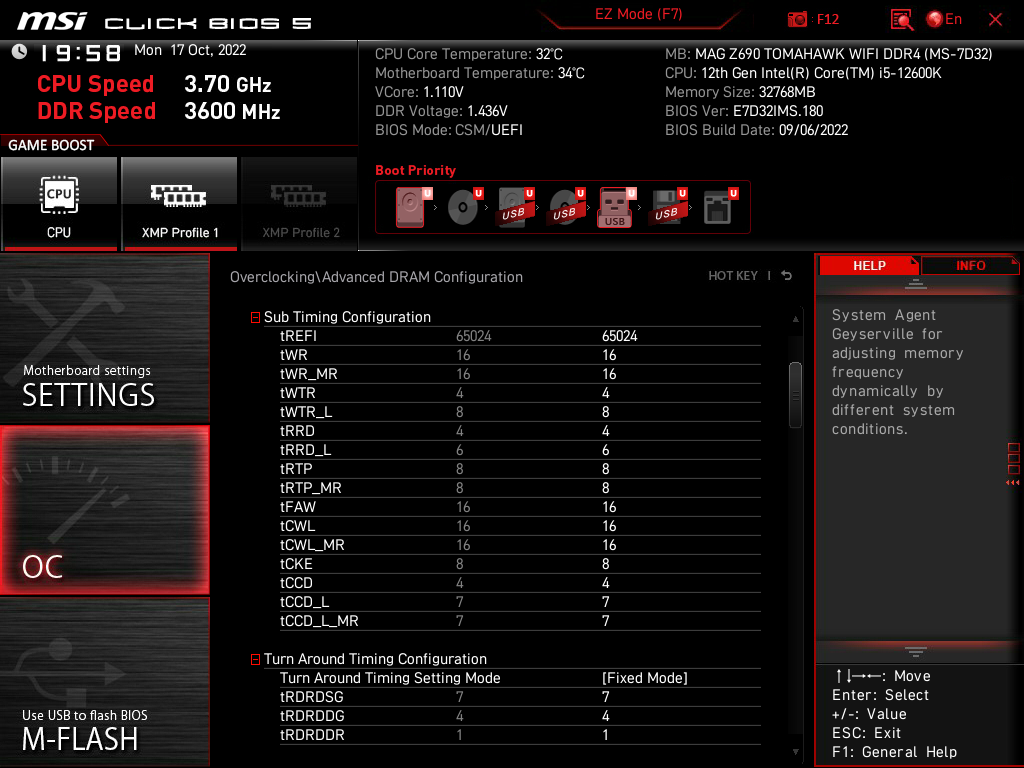
Task: Switch to the INFO tab
Action: pyautogui.click(x=970, y=265)
